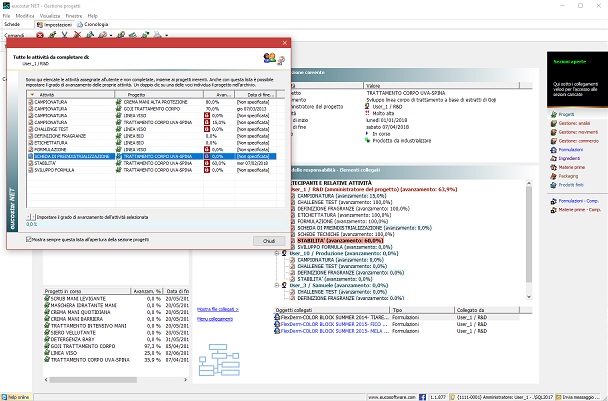Click the red X delete icon in Comandi toolbar
The image size is (608, 401).
pyautogui.click(x=78, y=35)
